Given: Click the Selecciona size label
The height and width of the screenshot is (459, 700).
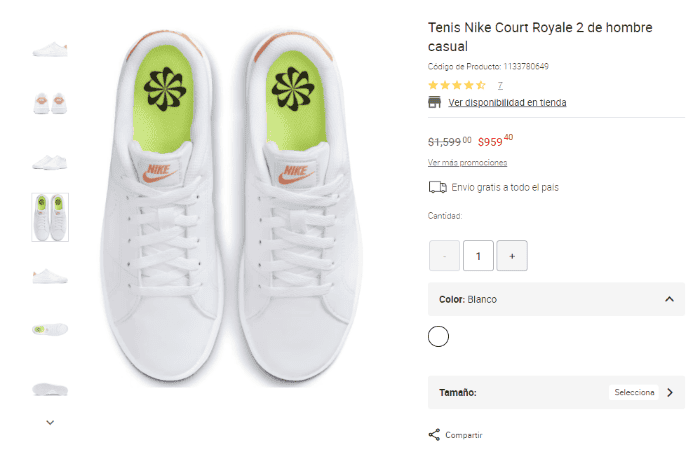Looking at the screenshot, I should point(634,392).
